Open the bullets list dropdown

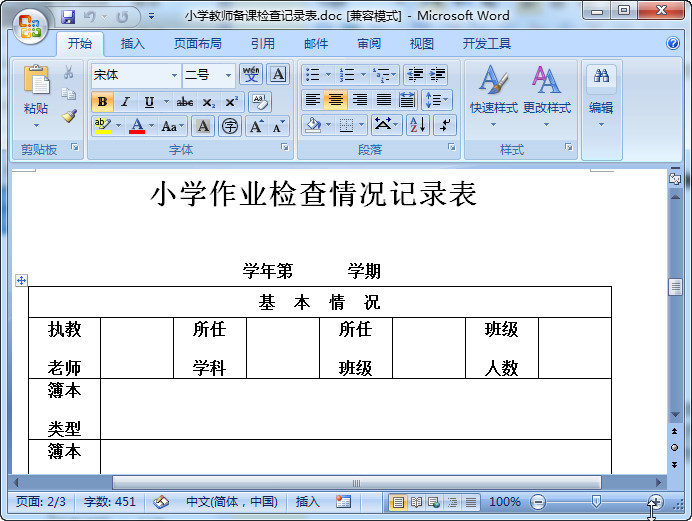pos(328,75)
